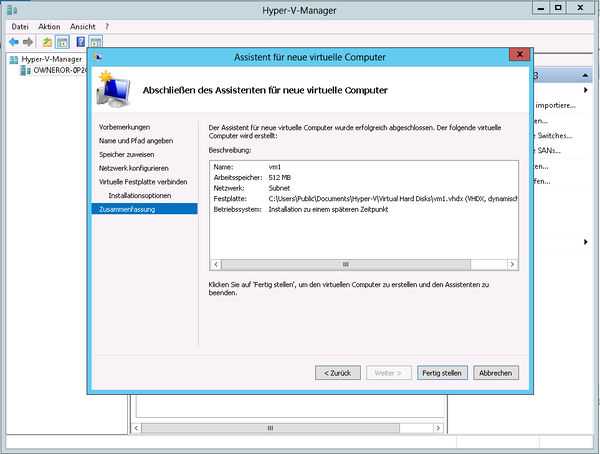Select the Hyper-V-Manager tree node
The height and width of the screenshot is (454, 600).
tap(52, 59)
